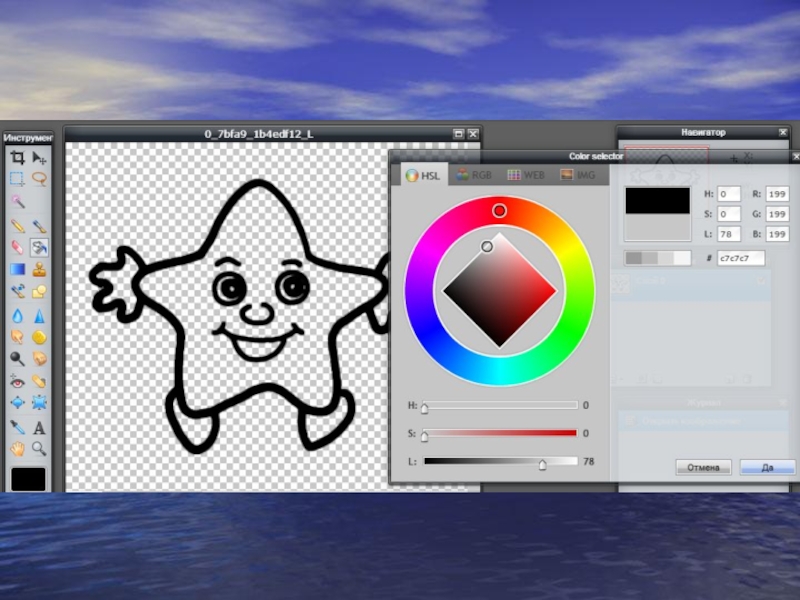Click the H value input field
800x600 pixels.
[729, 194]
